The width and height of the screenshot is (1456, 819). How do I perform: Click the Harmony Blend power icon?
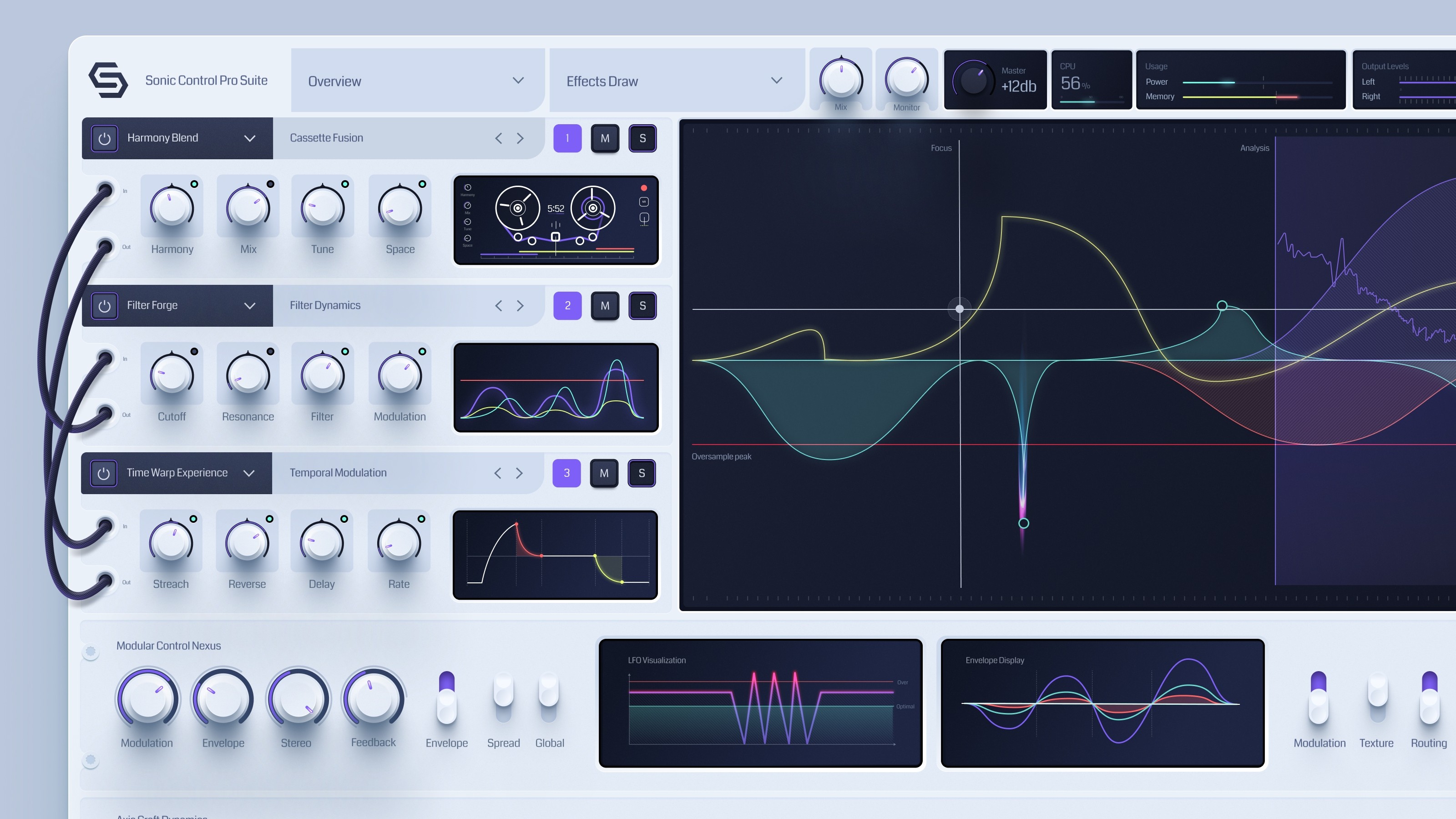(105, 138)
